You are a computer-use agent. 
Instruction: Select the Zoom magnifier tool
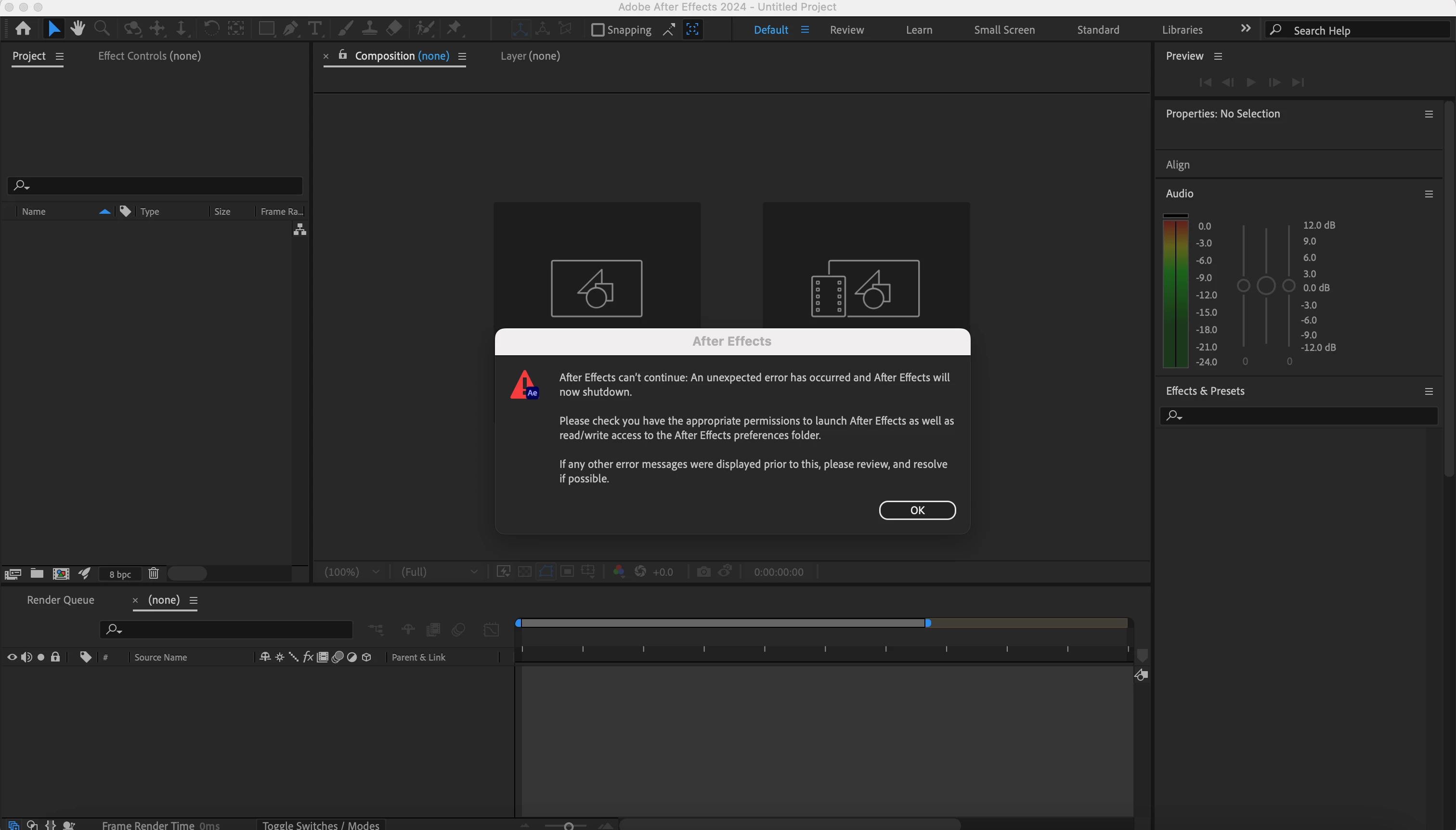tap(102, 28)
